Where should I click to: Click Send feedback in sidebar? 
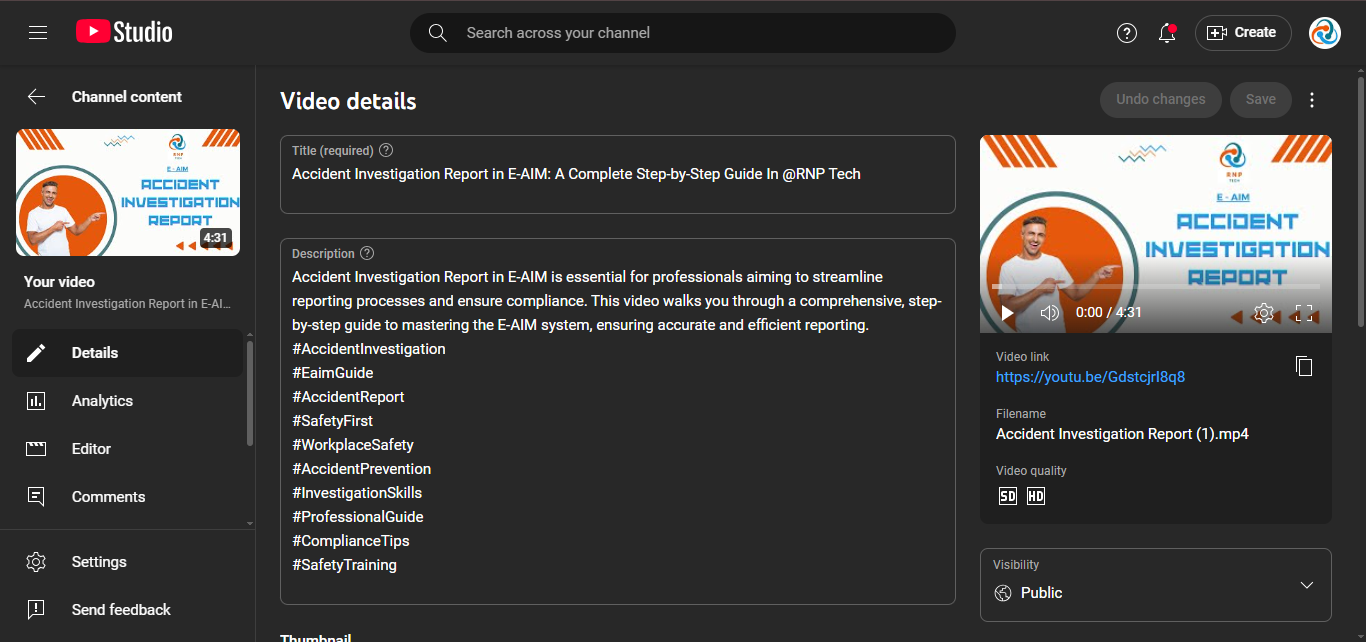(x=121, y=610)
